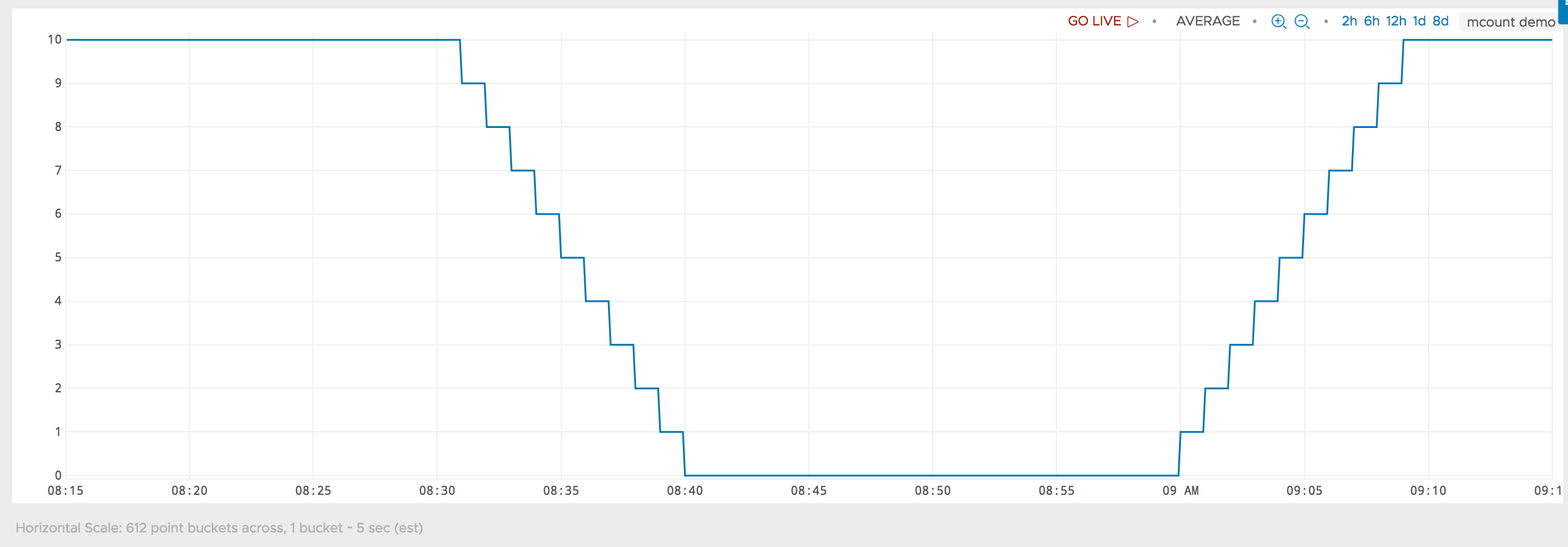The height and width of the screenshot is (547, 1568).
Task: Click the 08:15 x-axis time label
Action: tap(66, 491)
